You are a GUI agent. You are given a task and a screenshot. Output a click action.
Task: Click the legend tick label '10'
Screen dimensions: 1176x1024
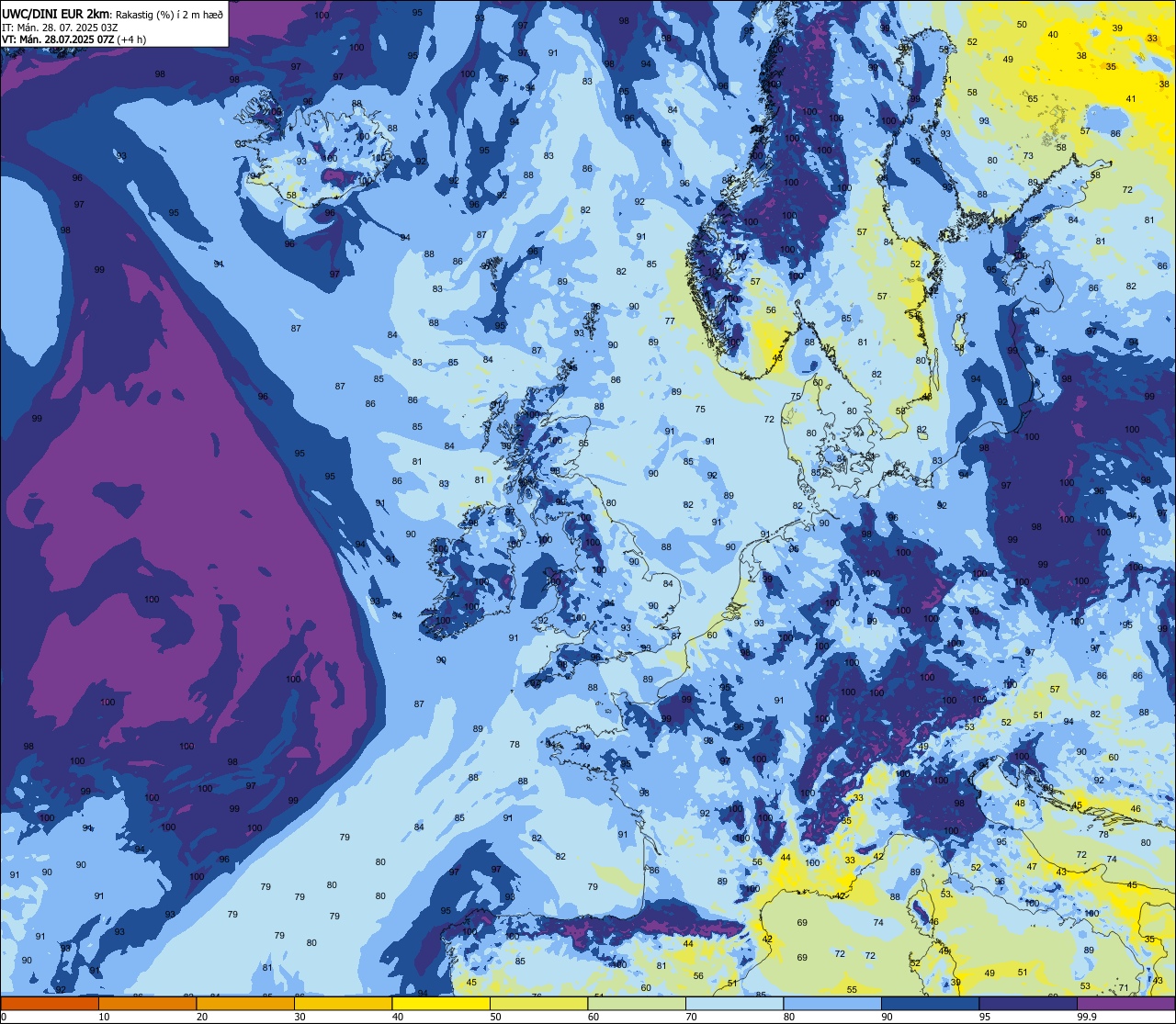tap(104, 1017)
